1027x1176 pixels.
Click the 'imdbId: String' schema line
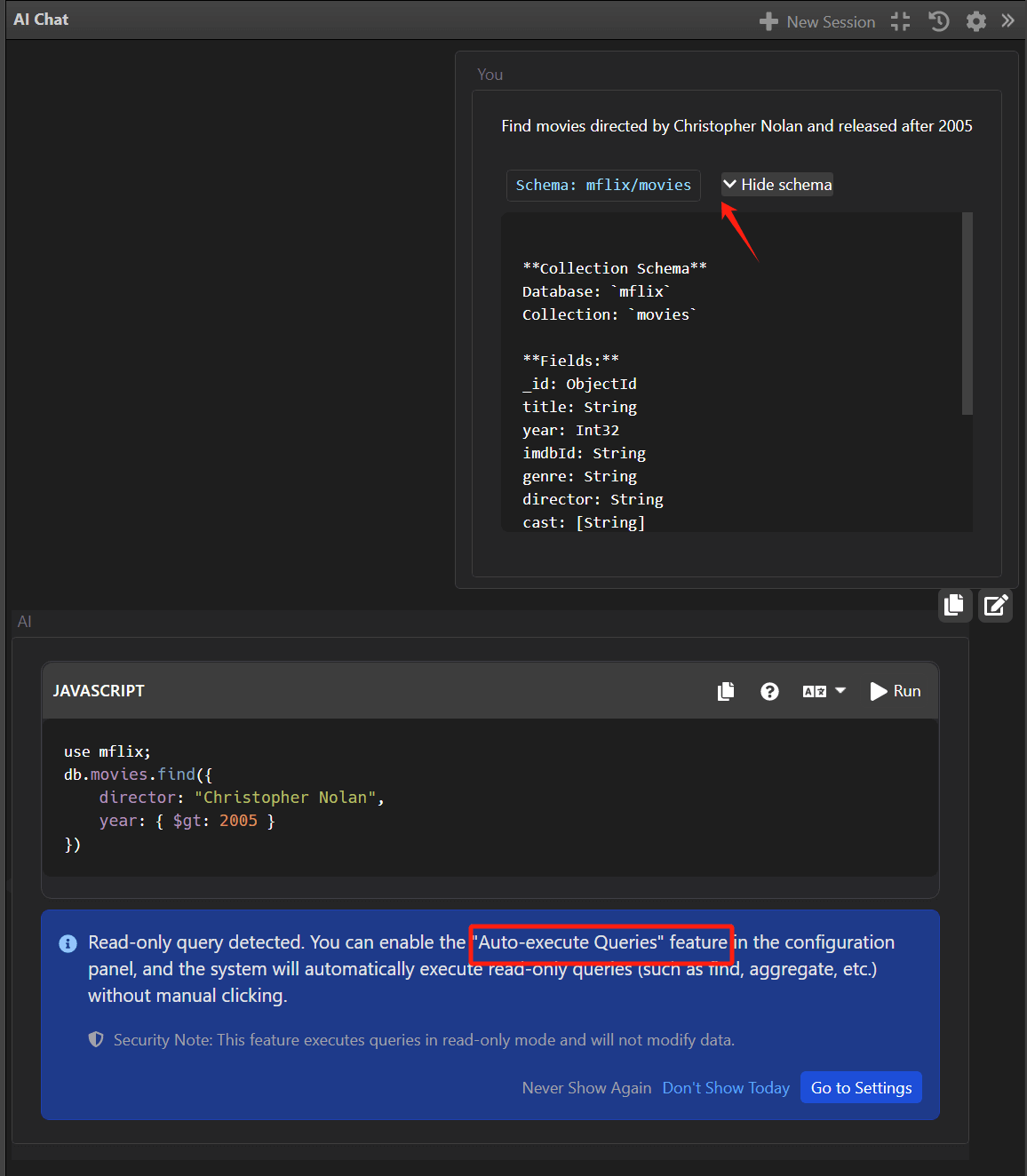[584, 453]
